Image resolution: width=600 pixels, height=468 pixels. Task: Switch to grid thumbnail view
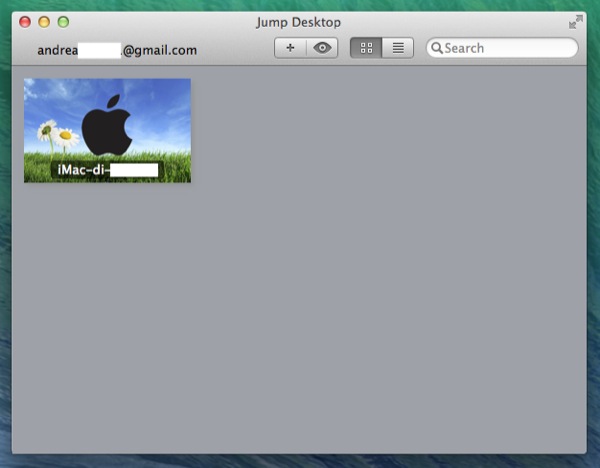[x=366, y=48]
